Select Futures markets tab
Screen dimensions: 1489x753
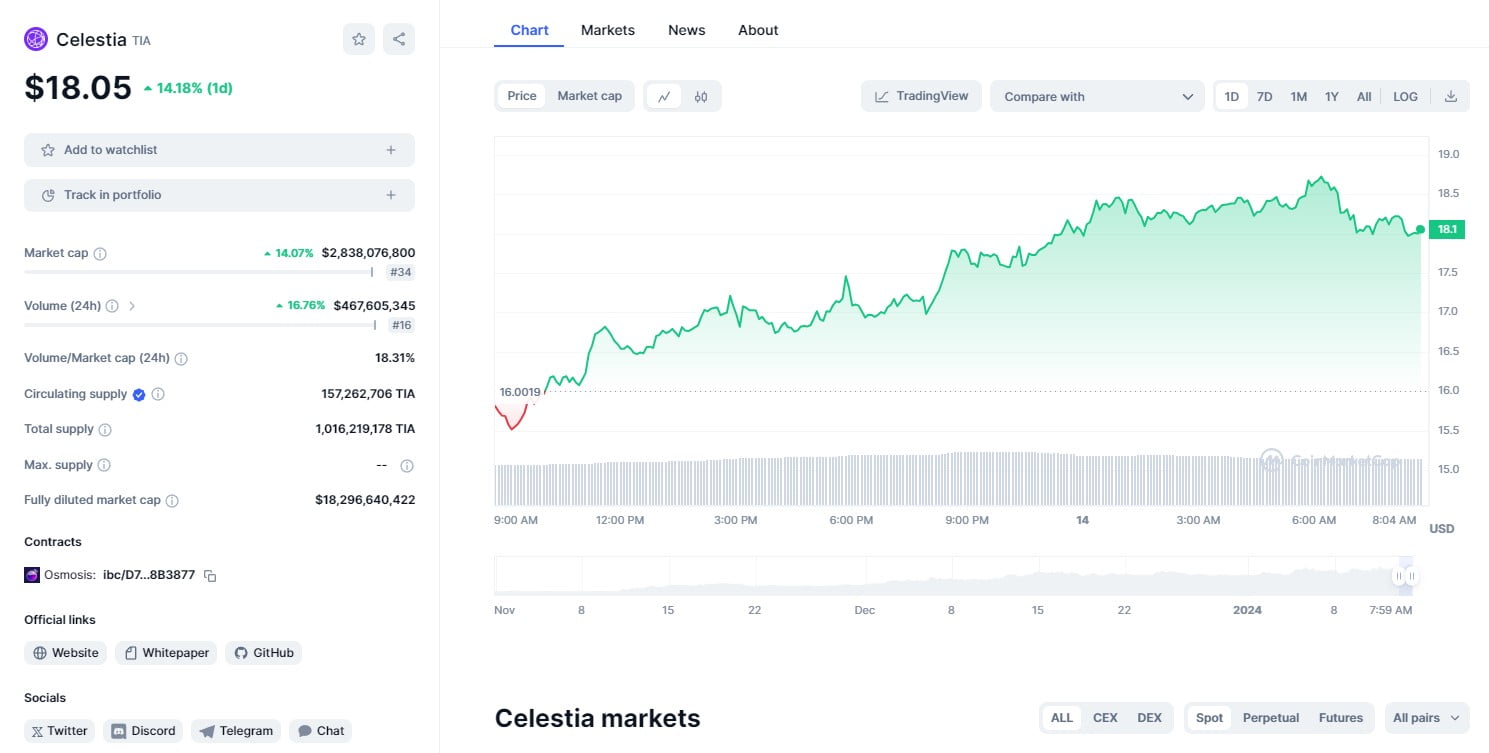(x=1341, y=718)
